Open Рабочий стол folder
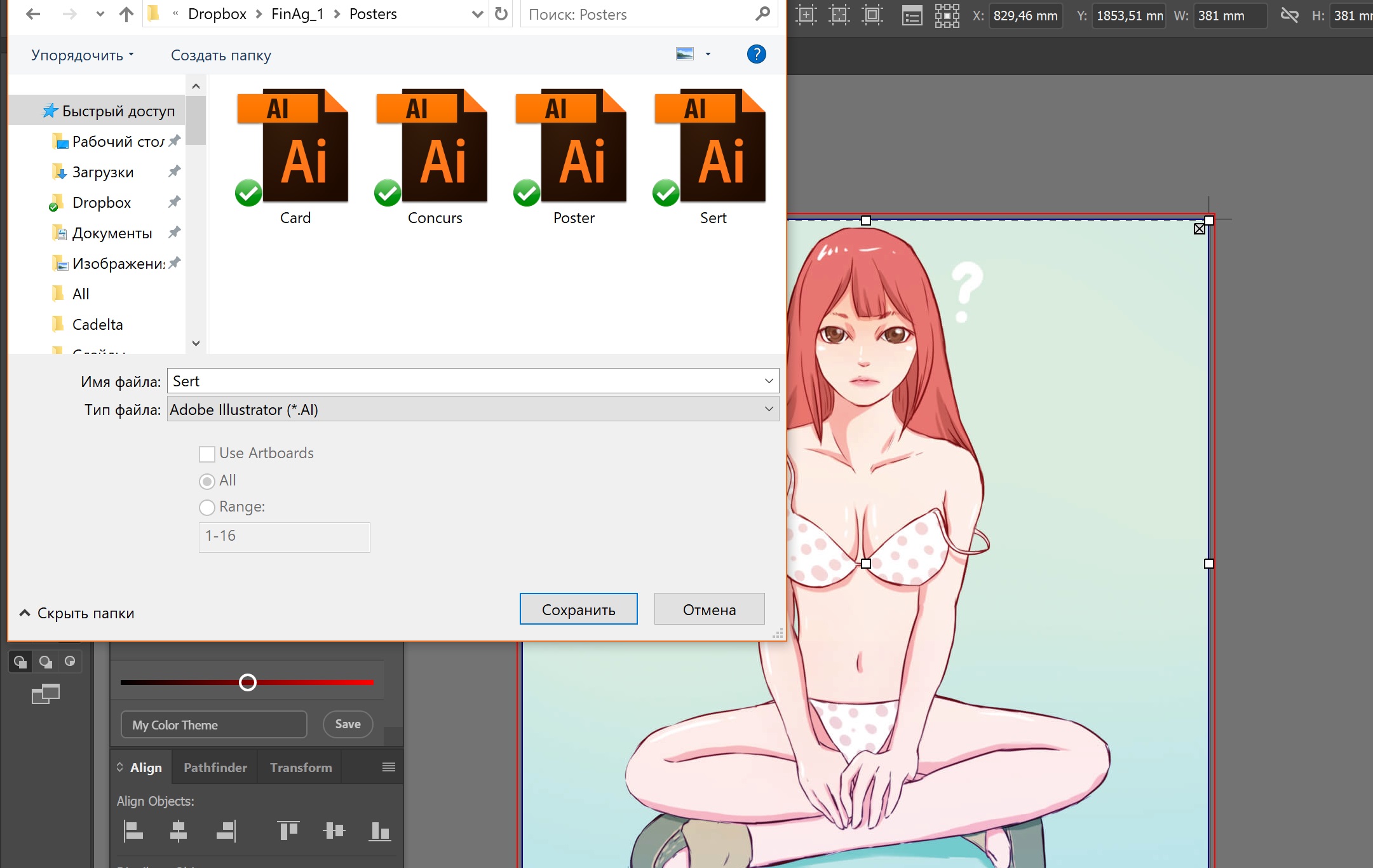The width and height of the screenshot is (1373, 868). 108,141
